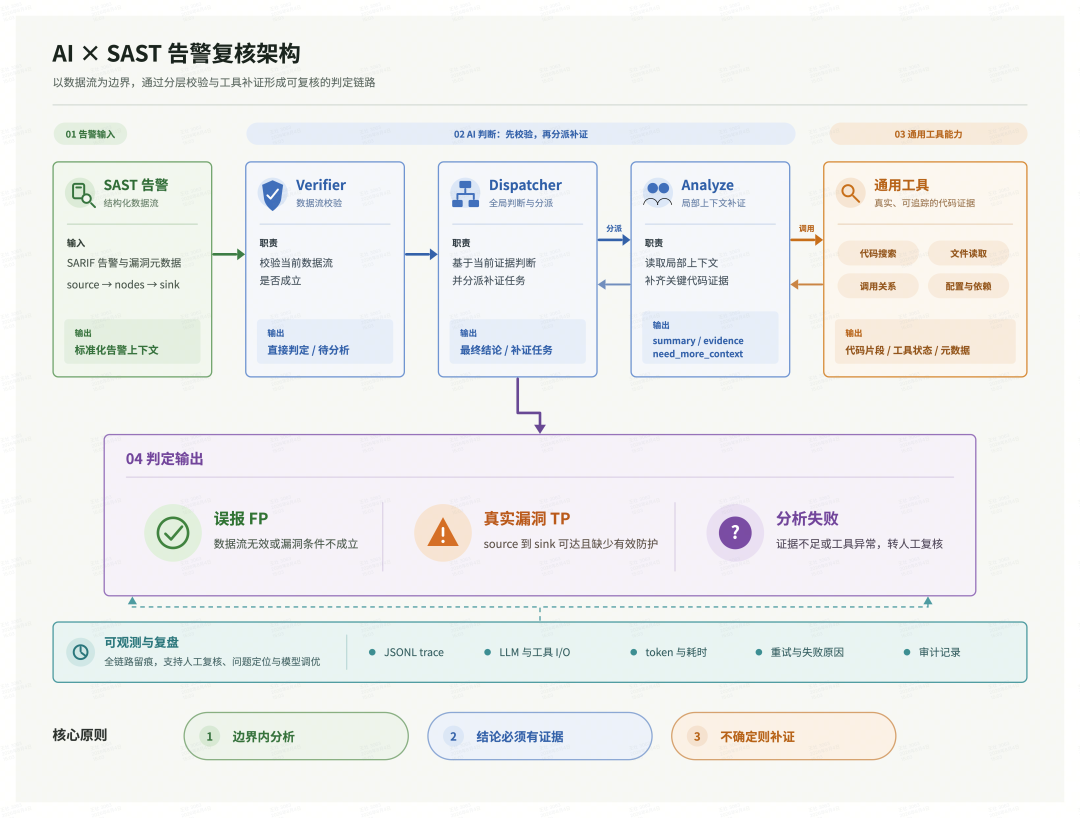The width and height of the screenshot is (1080, 818).
Task: Select the 02 AI 判断 stage banner
Action: 521,134
